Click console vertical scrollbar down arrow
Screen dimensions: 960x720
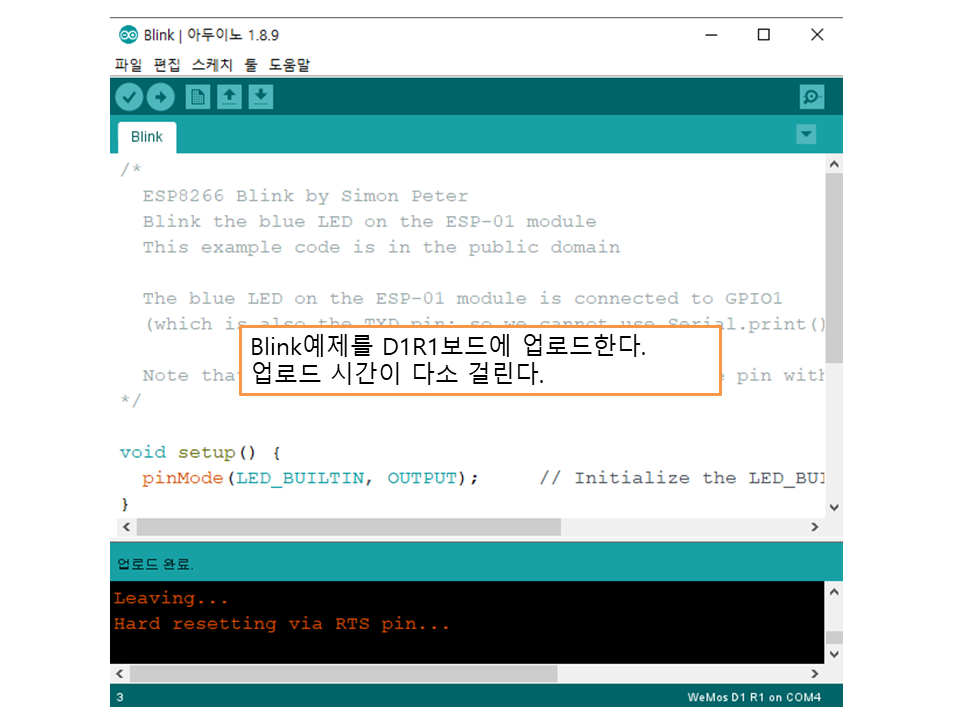[x=834, y=654]
